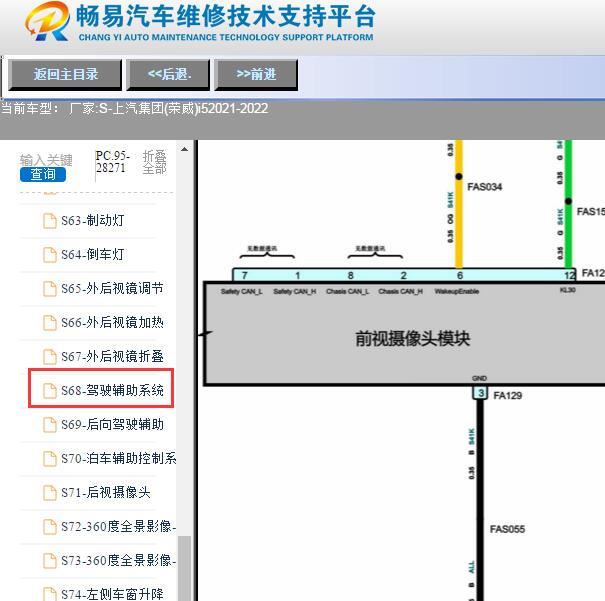Open the S63-制动灯 tree item

pyautogui.click(x=93, y=221)
